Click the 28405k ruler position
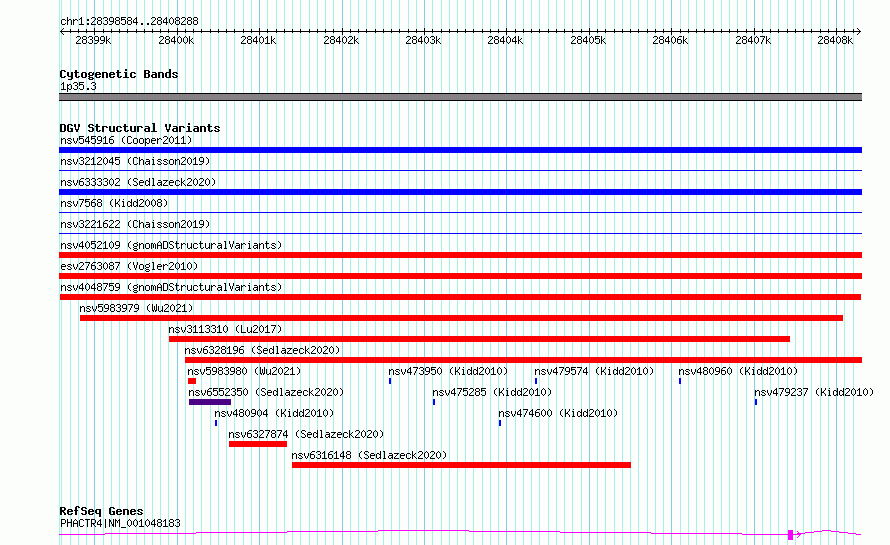This screenshot has height=545, width=890. tap(588, 40)
